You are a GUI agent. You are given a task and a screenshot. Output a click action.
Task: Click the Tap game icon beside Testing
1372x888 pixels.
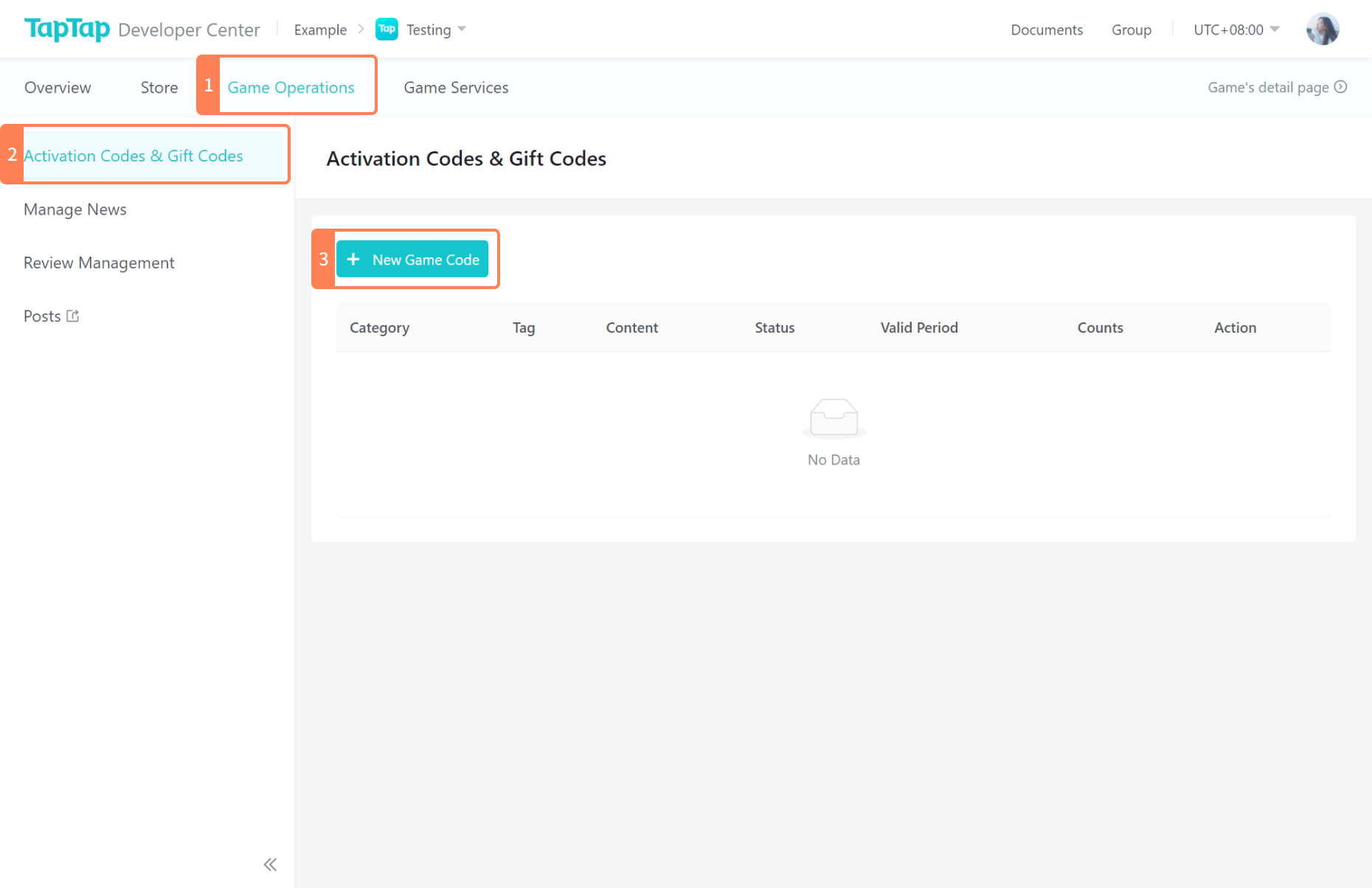pyautogui.click(x=387, y=30)
